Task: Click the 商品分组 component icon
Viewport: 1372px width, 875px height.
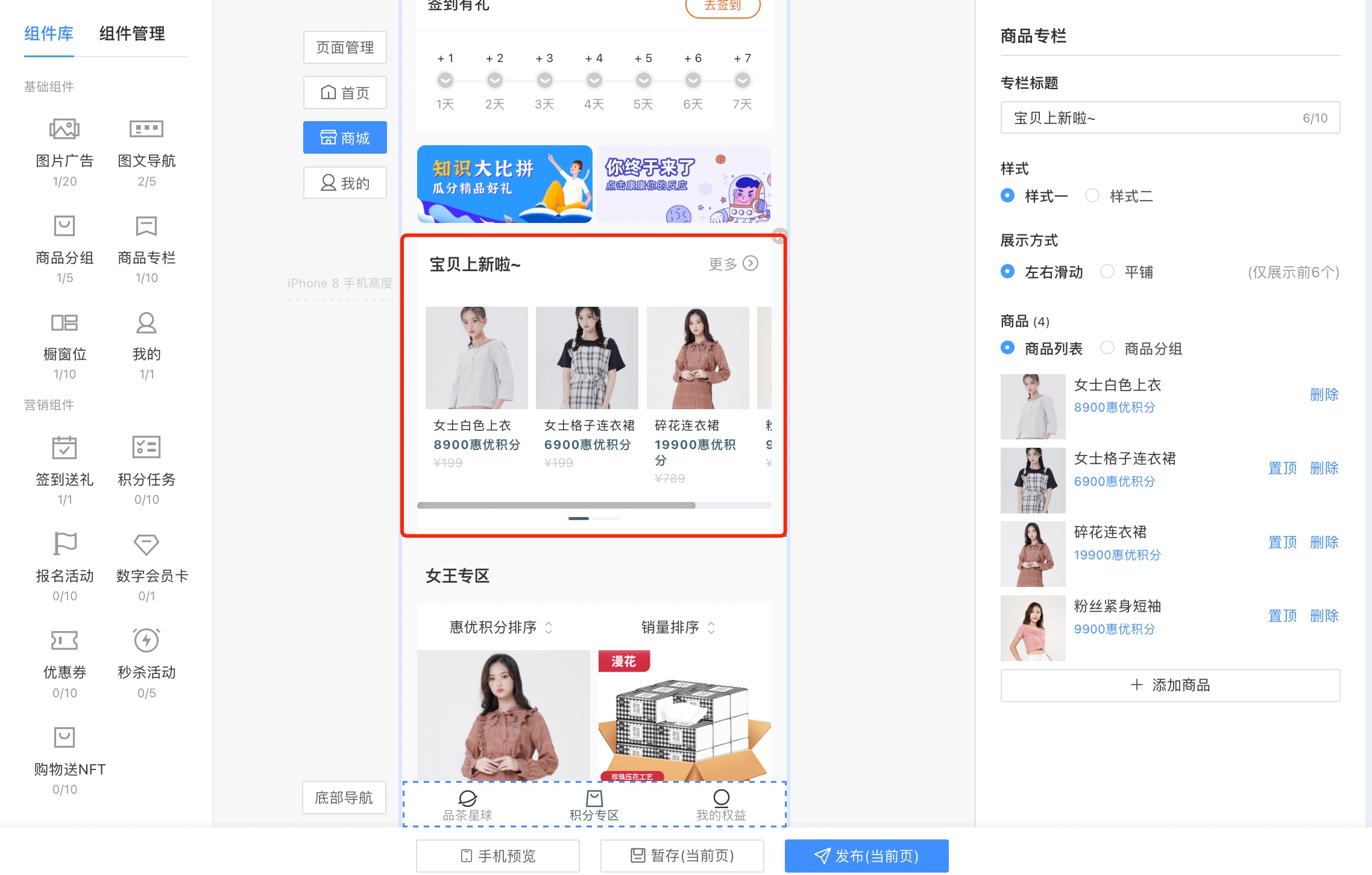Action: pyautogui.click(x=65, y=226)
